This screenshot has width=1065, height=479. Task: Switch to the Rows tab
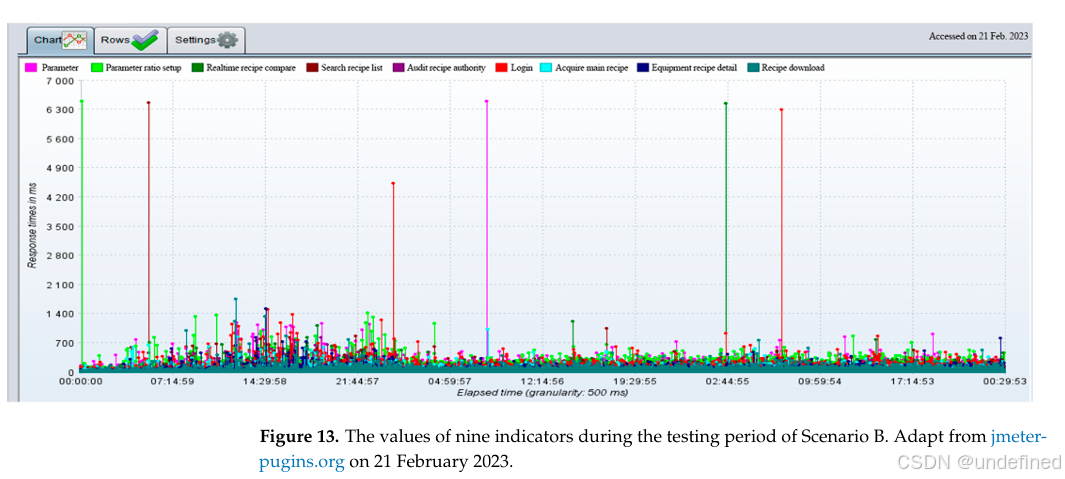[x=129, y=40]
